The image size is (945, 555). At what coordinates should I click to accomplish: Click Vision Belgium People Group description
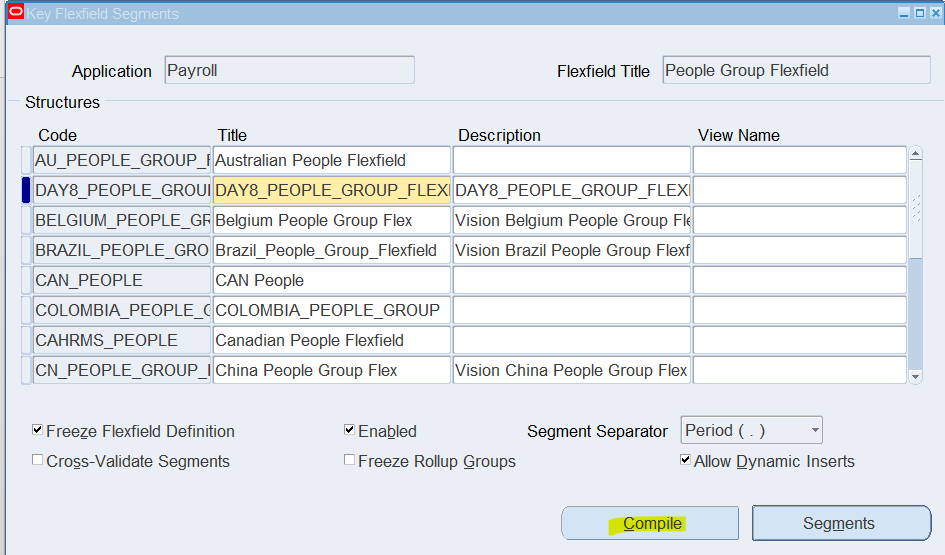[571, 221]
